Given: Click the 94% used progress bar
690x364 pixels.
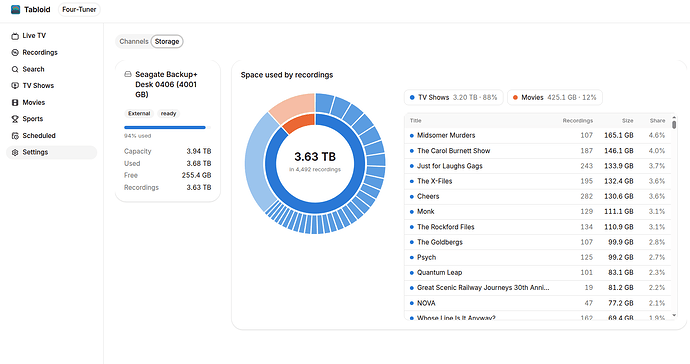Looking at the screenshot, I should 167,128.
